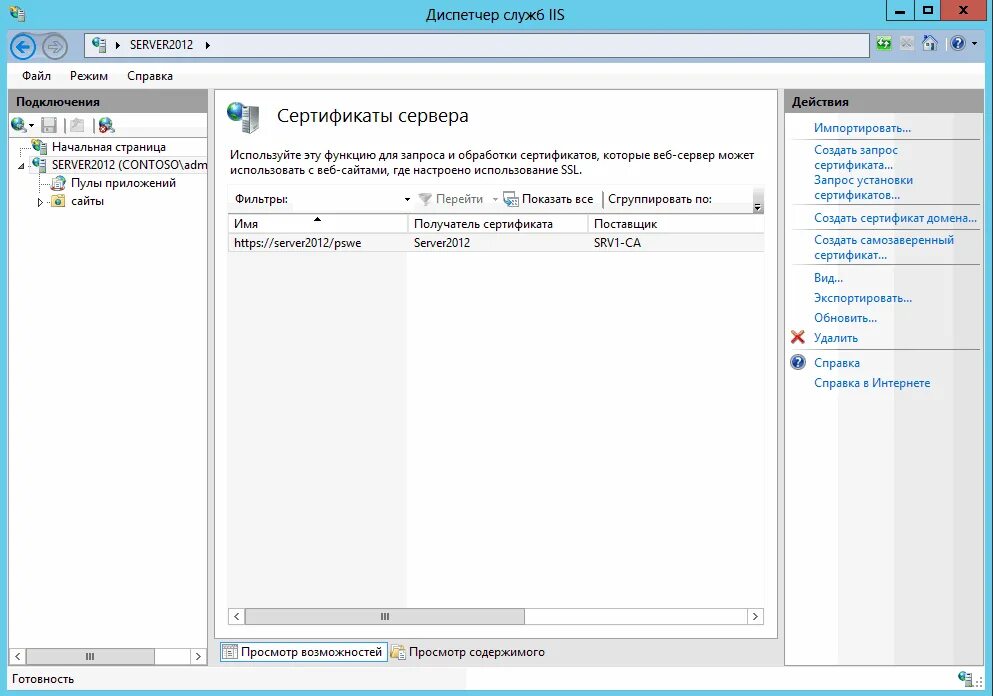Select сайты folder in the tree
Viewport: 993px width, 696px height.
pos(87,201)
